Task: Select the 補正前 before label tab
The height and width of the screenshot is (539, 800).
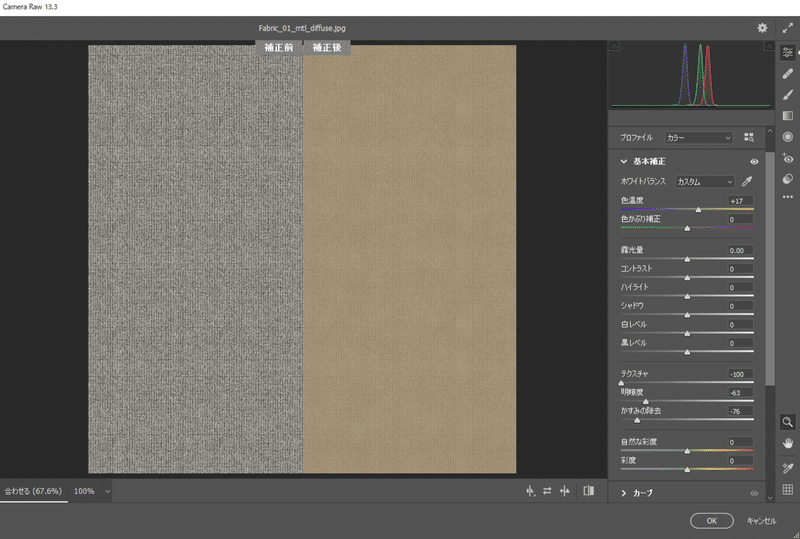Action: pyautogui.click(x=279, y=47)
